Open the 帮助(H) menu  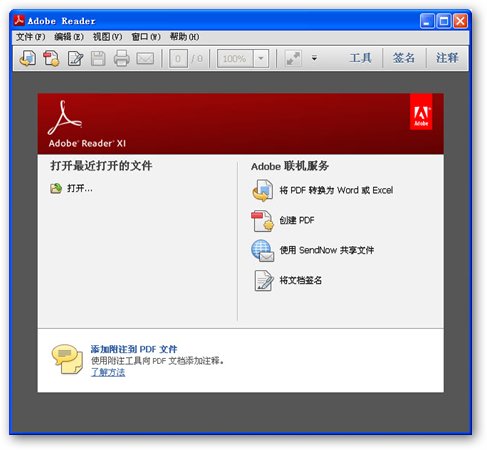coord(184,37)
